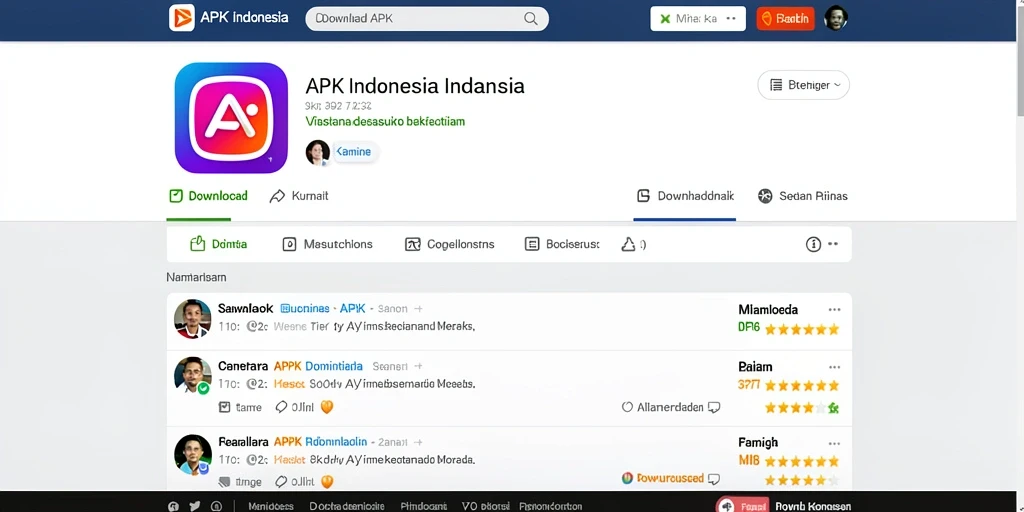This screenshot has height=512, width=1024.
Task: Click the search magnifier icon
Action: [x=531, y=19]
